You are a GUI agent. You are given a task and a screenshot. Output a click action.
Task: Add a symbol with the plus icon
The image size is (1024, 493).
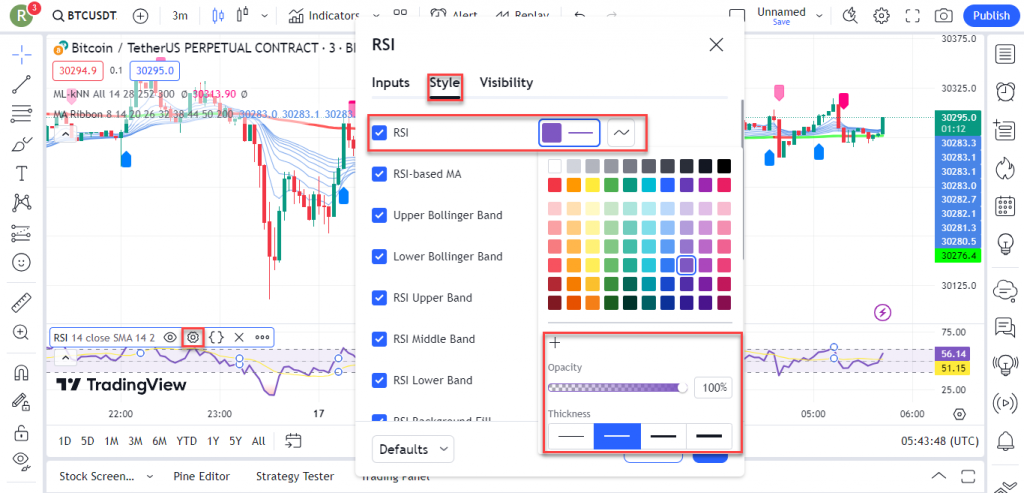point(140,16)
